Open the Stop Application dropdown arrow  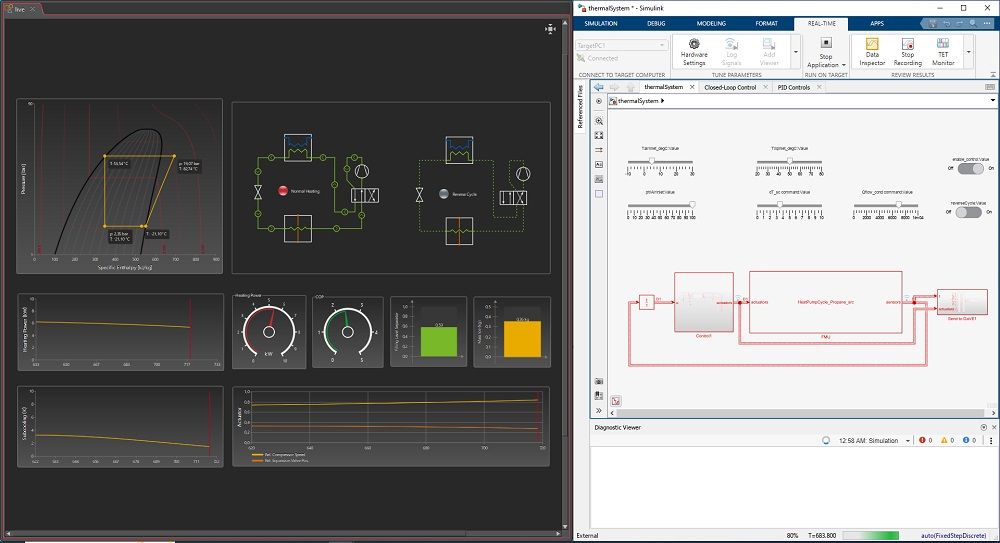click(x=843, y=65)
